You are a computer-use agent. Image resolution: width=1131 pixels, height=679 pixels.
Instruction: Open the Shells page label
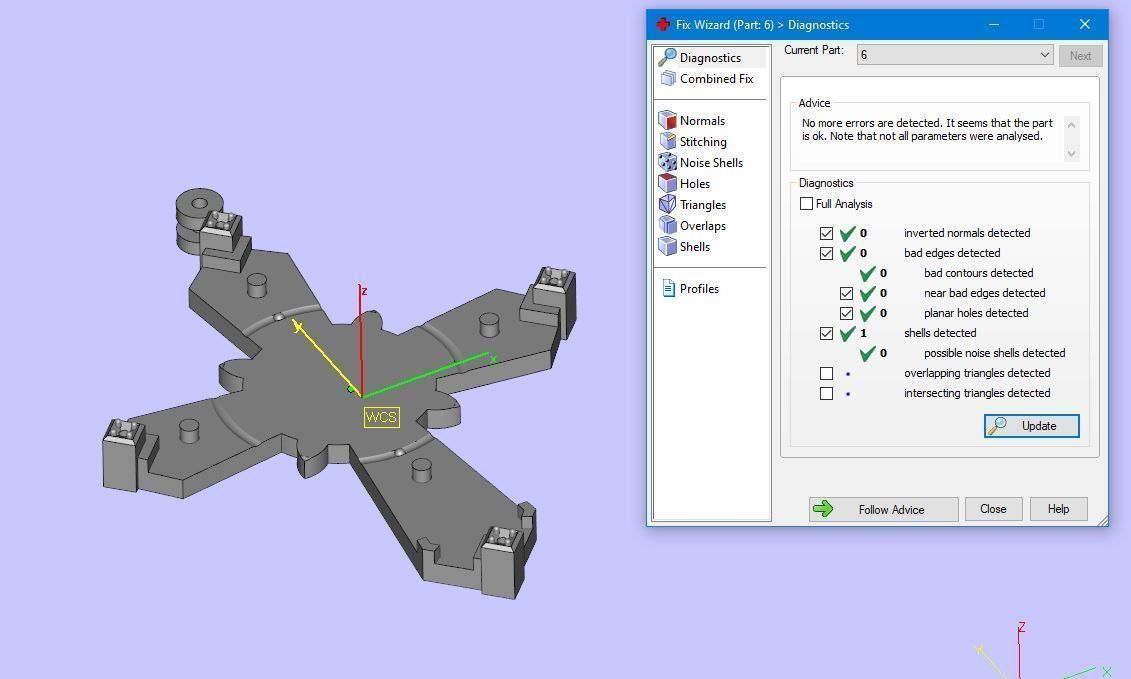coord(695,246)
